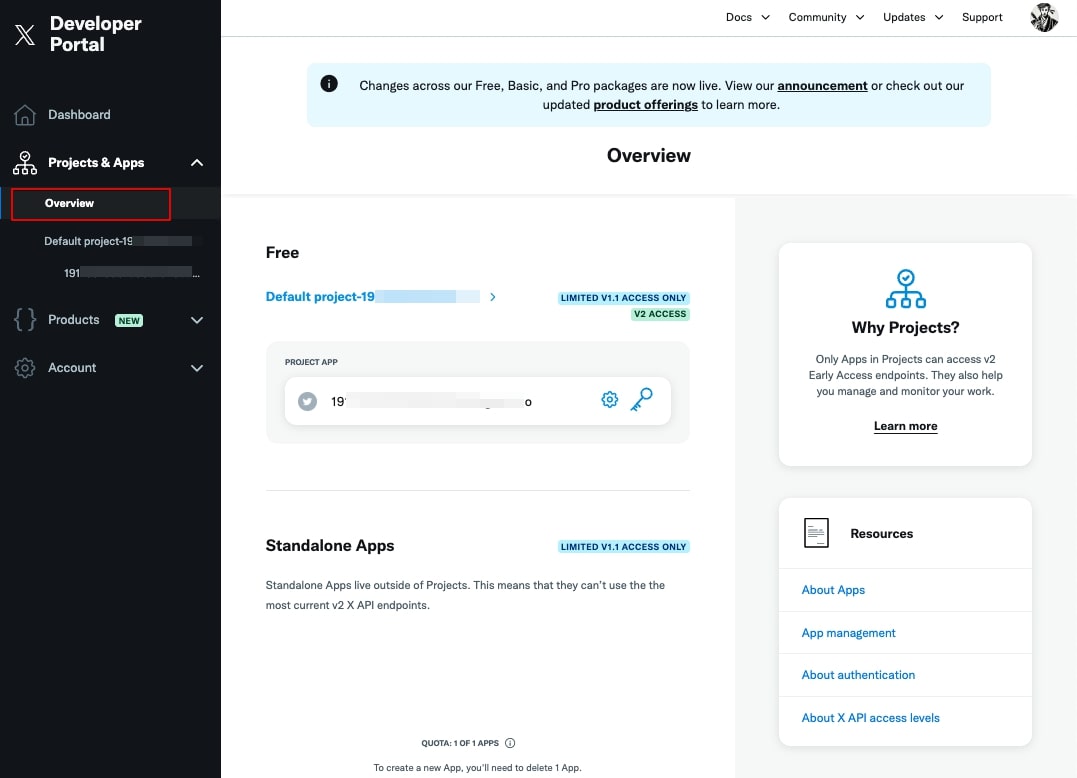Collapse the Projects & Apps section
This screenshot has height=778, width=1077.
[x=197, y=163]
